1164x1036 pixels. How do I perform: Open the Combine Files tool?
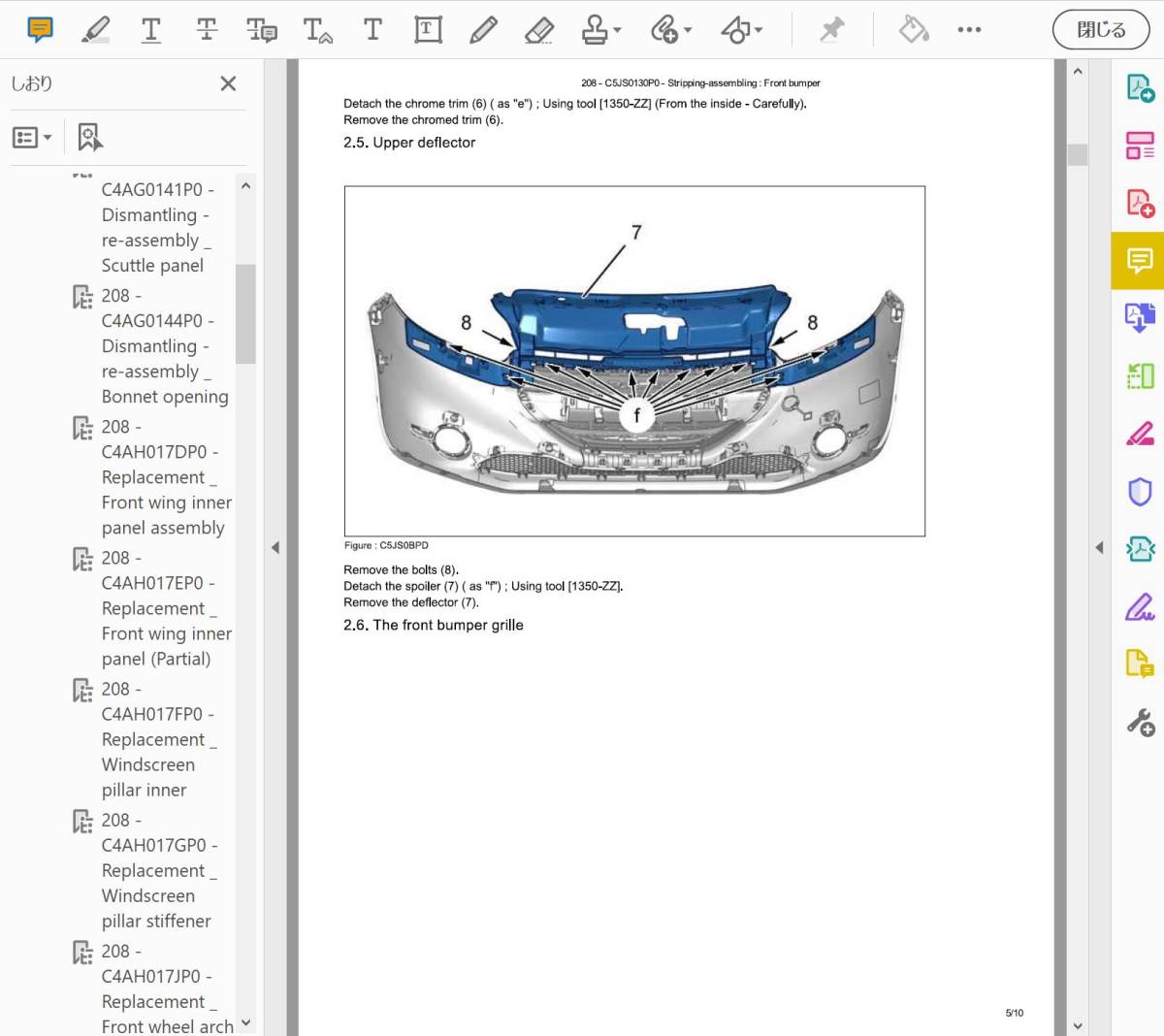[x=1140, y=317]
